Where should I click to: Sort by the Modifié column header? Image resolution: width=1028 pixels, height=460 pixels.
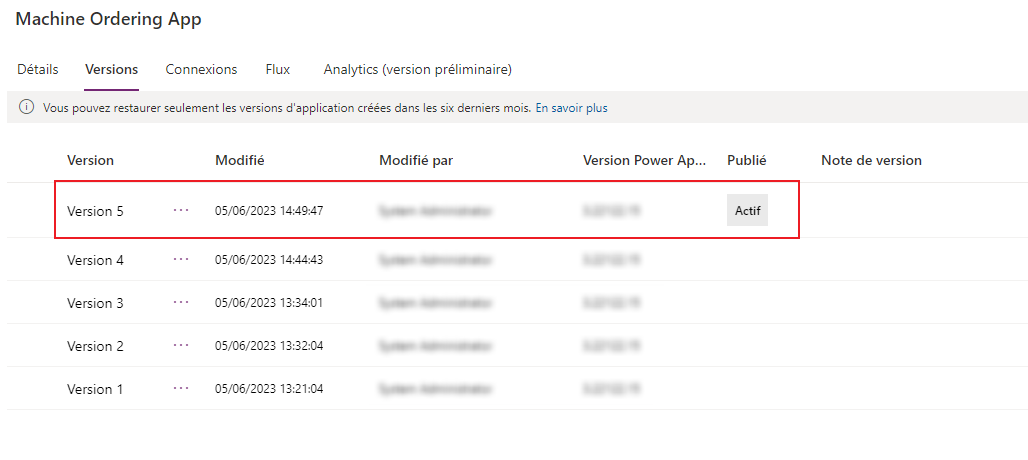(x=240, y=161)
